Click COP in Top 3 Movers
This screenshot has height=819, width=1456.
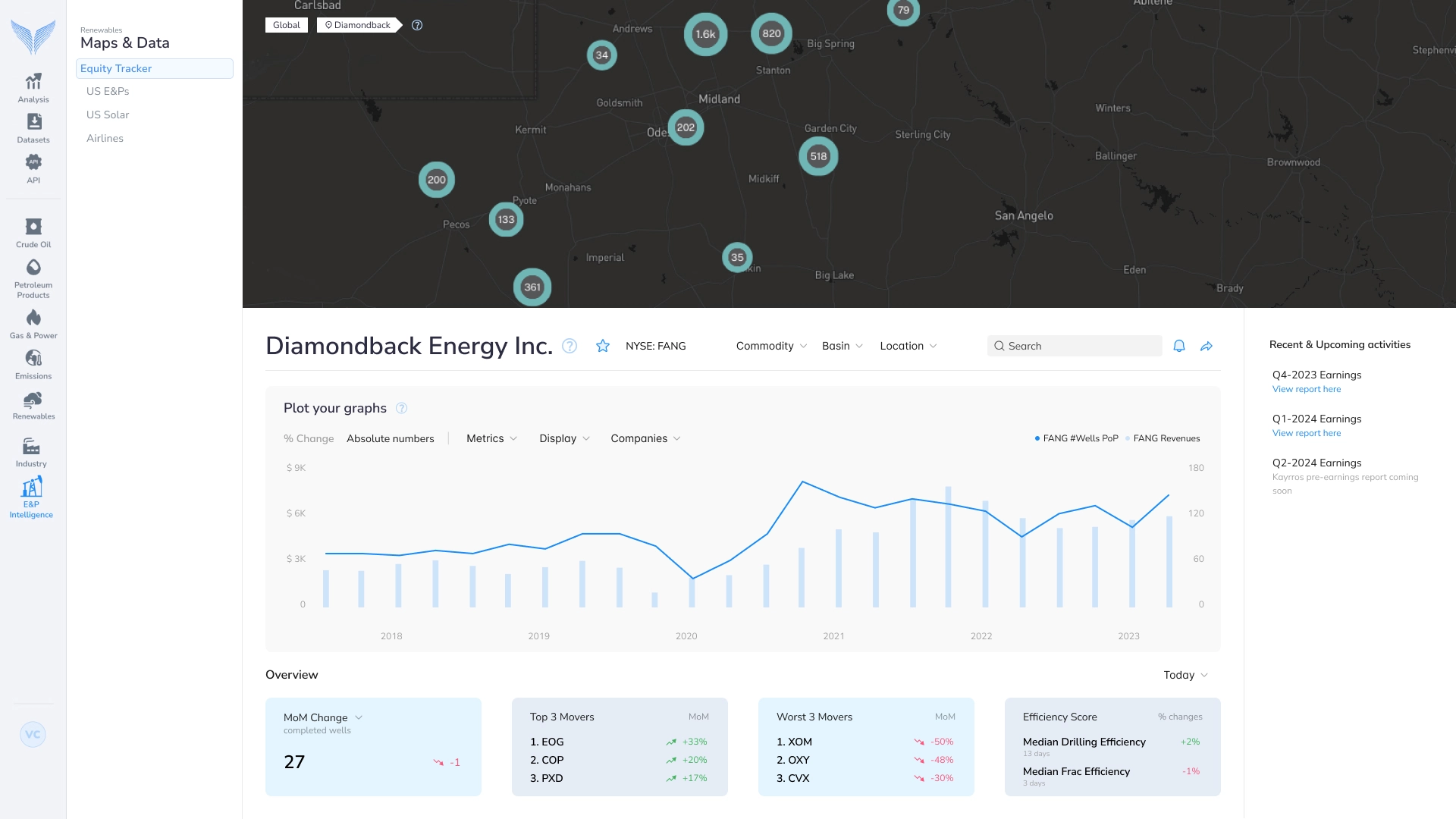pos(547,760)
